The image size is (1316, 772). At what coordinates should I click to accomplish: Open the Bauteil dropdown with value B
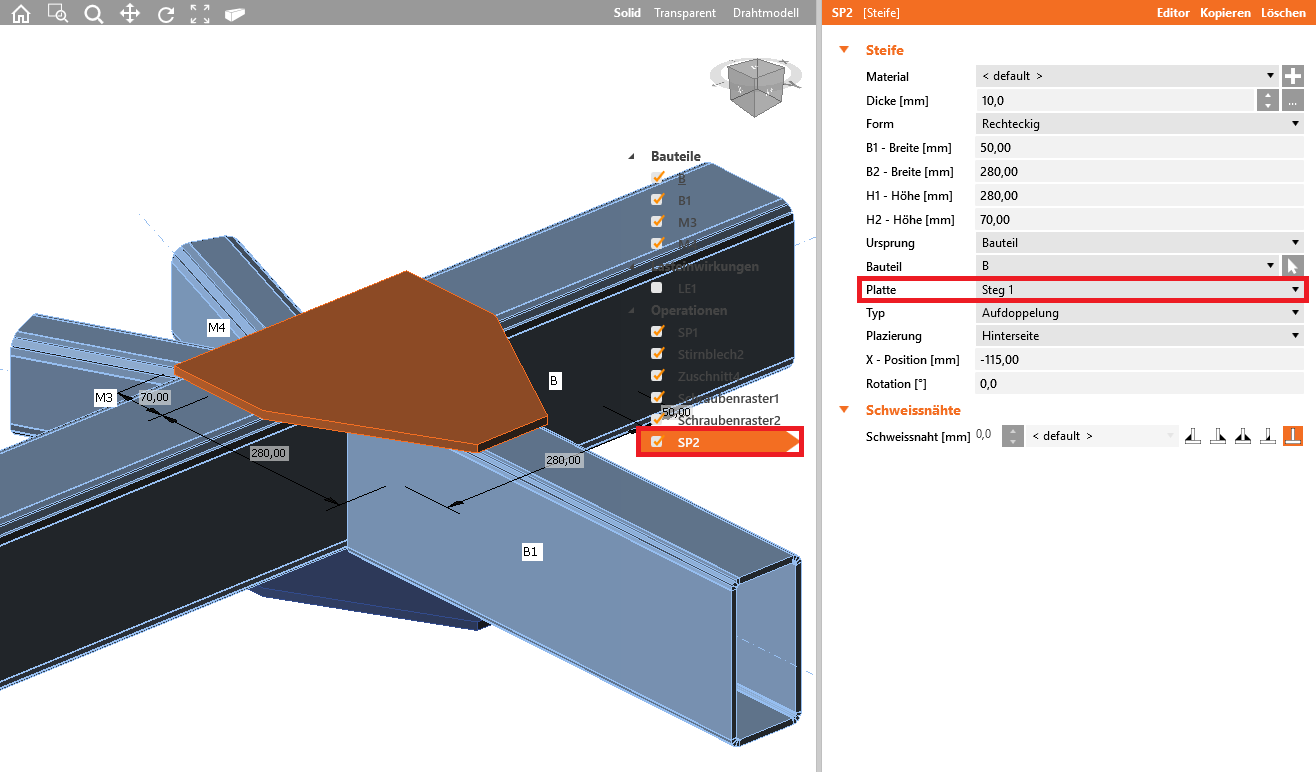tap(1127, 266)
